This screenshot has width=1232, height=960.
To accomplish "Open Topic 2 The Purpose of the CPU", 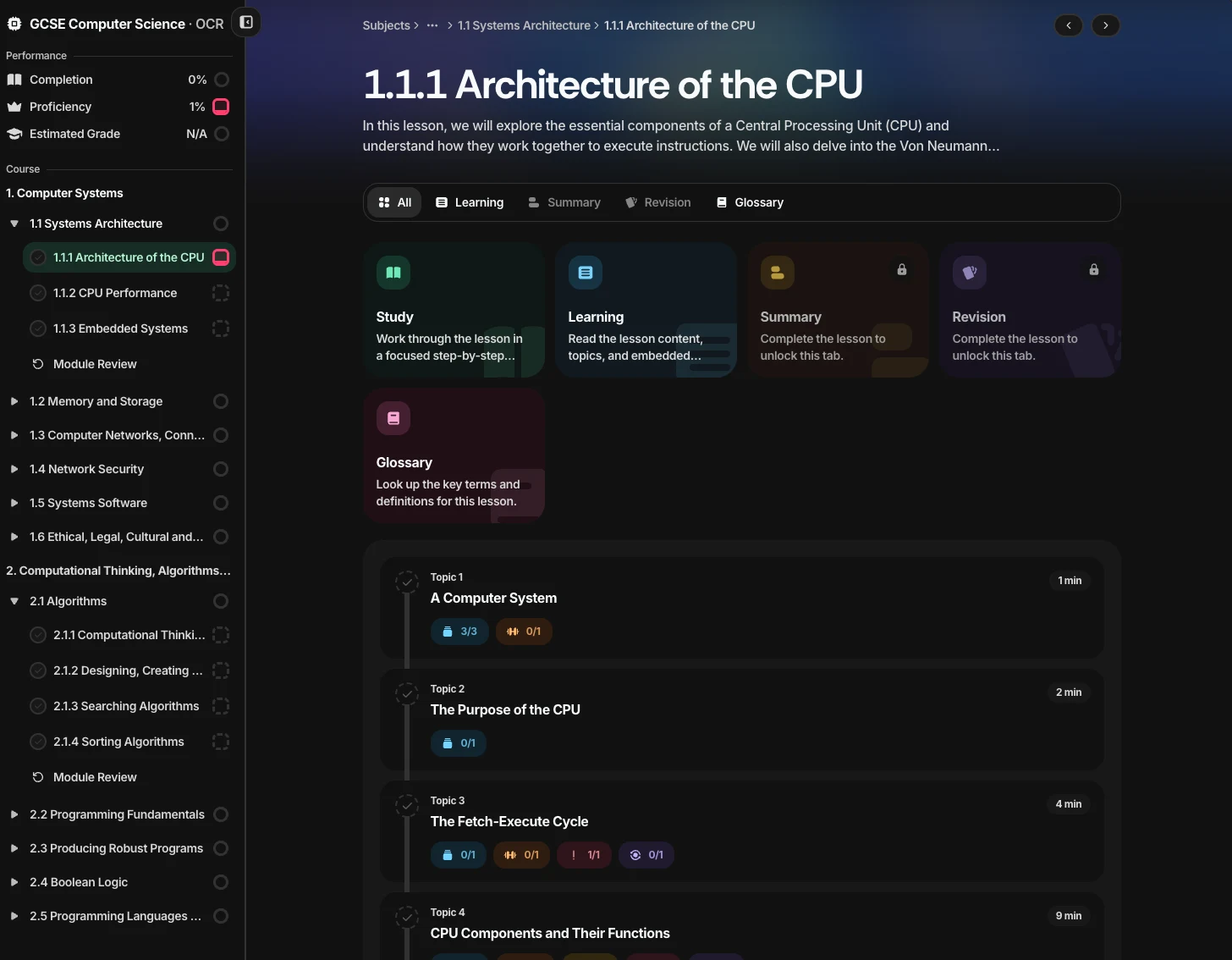I will [742, 720].
